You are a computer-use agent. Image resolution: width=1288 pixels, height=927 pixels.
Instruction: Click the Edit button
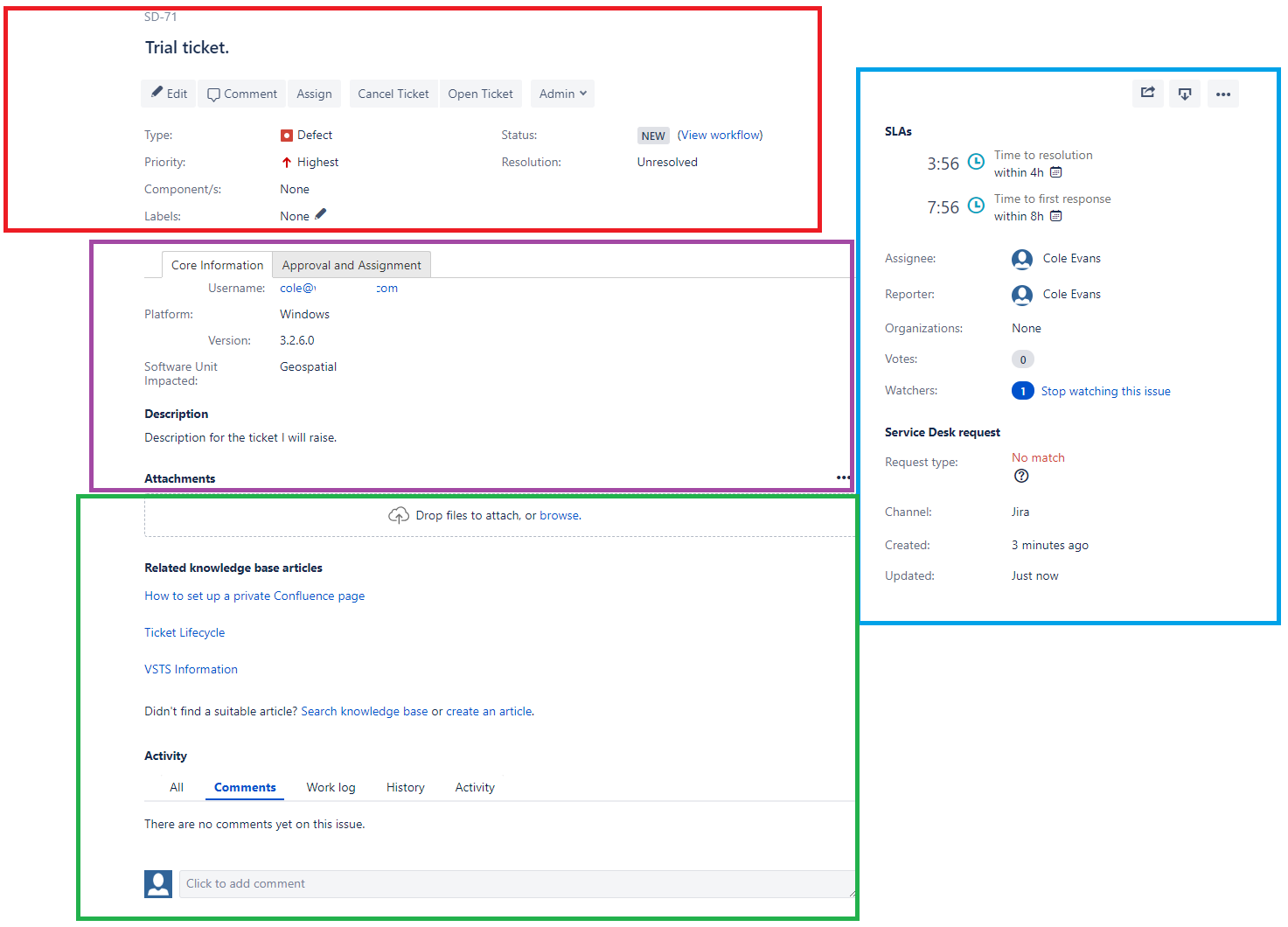coord(169,94)
